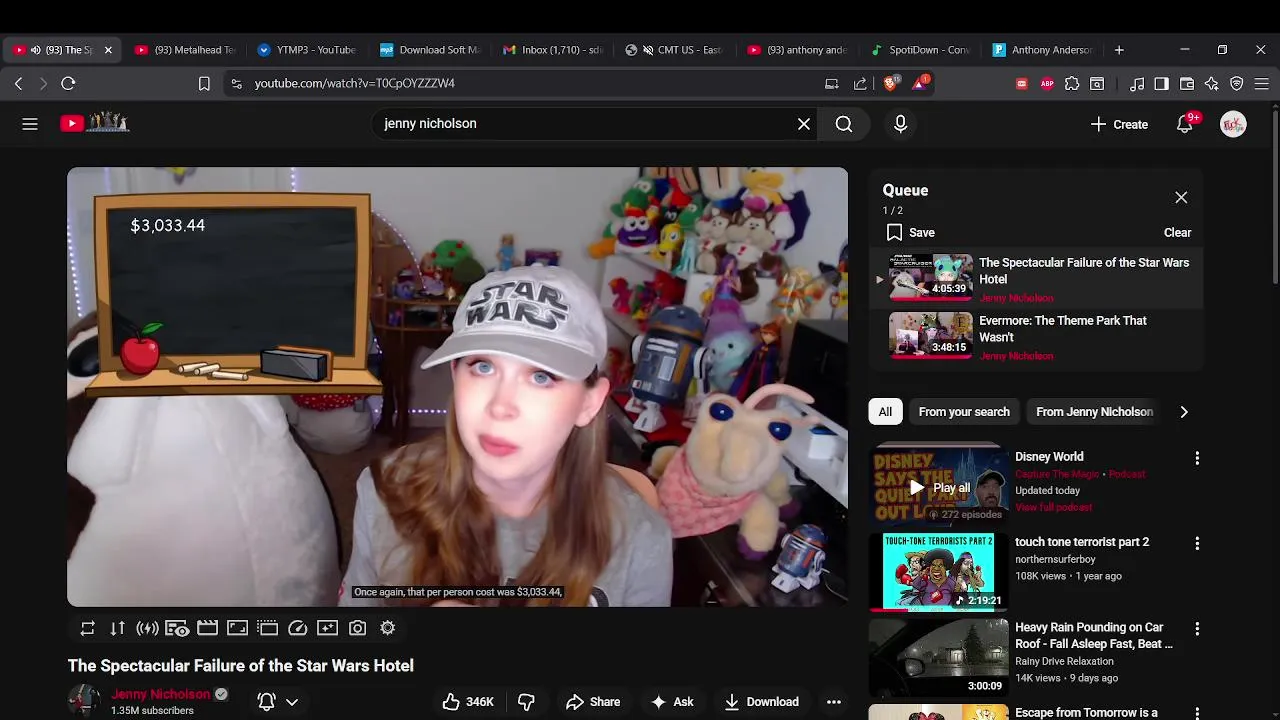The height and width of the screenshot is (720, 1280).
Task: Close the Queue panel
Action: click(x=1181, y=198)
